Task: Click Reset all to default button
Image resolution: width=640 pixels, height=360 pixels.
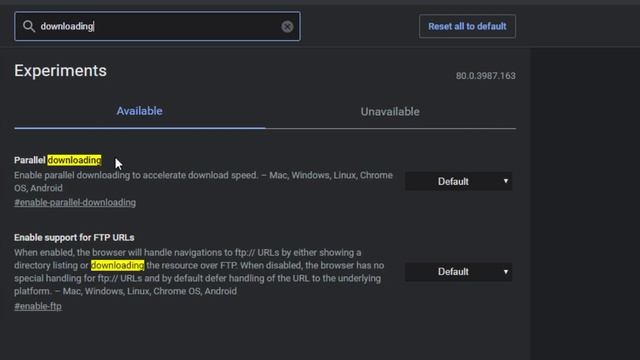Action: [467, 27]
